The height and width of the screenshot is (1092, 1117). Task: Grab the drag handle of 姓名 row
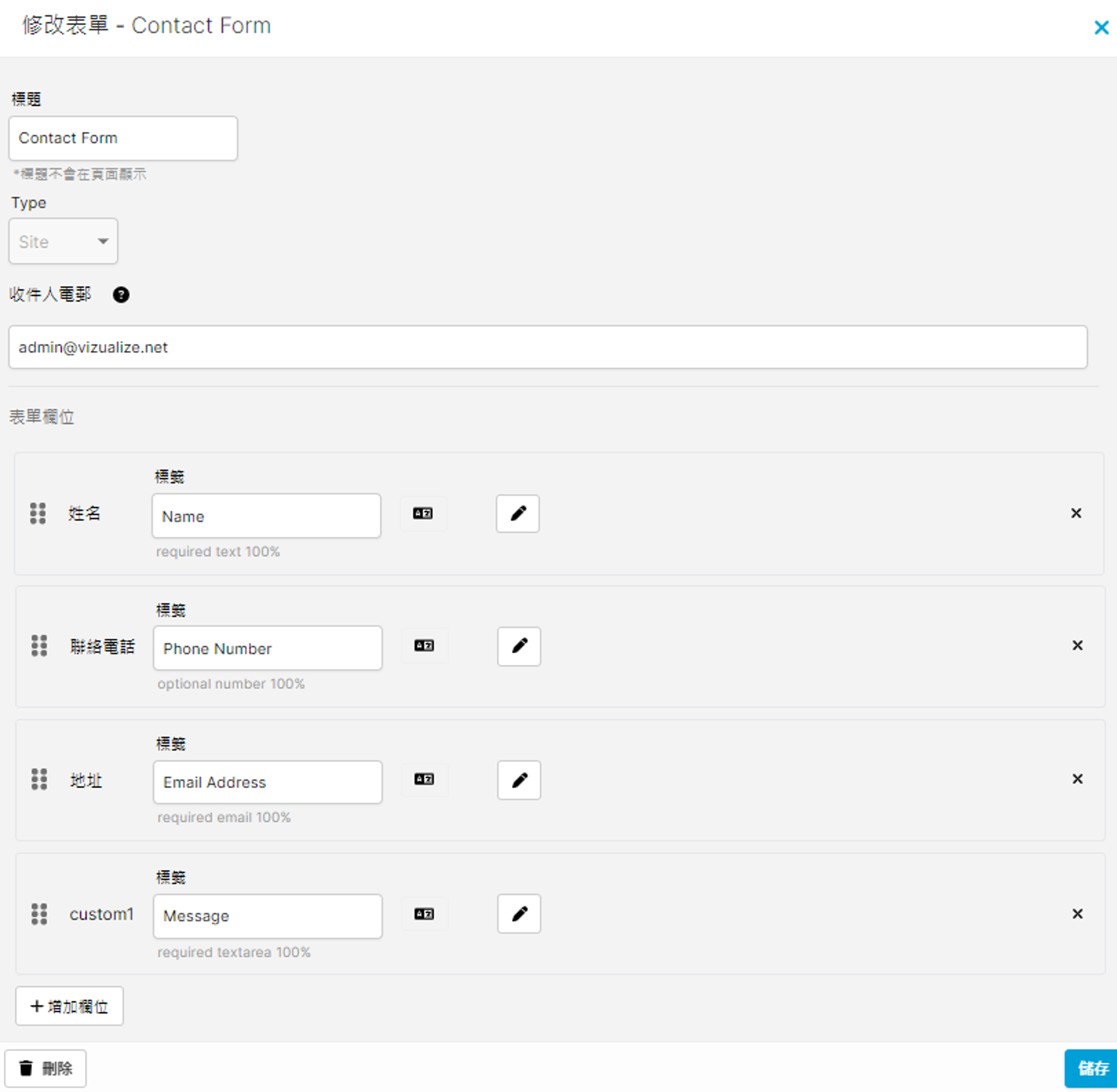(38, 513)
